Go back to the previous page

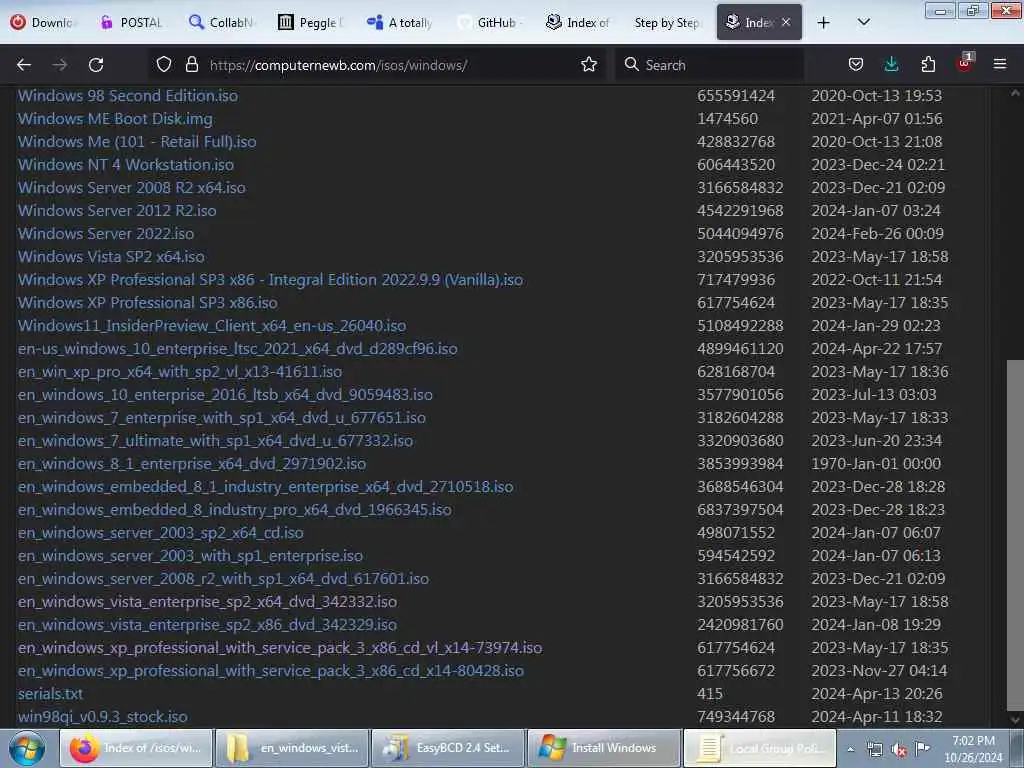(x=24, y=65)
